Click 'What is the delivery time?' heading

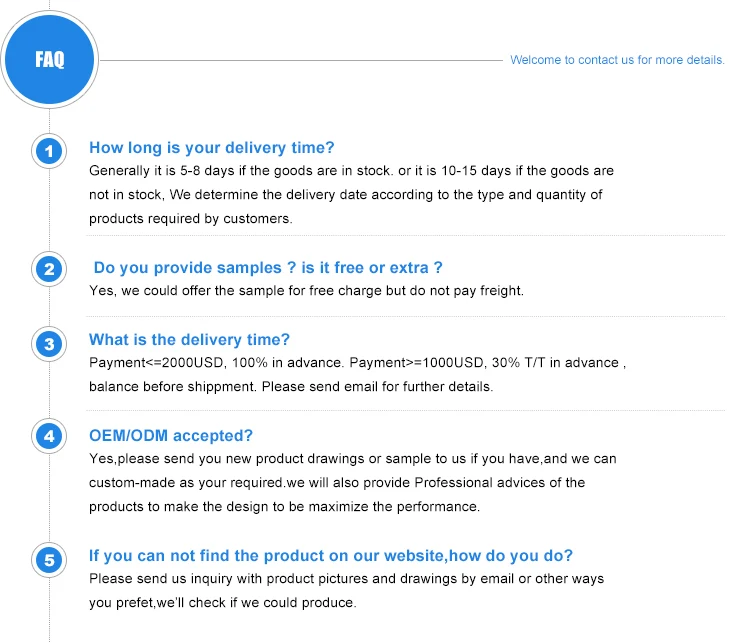[x=189, y=340]
